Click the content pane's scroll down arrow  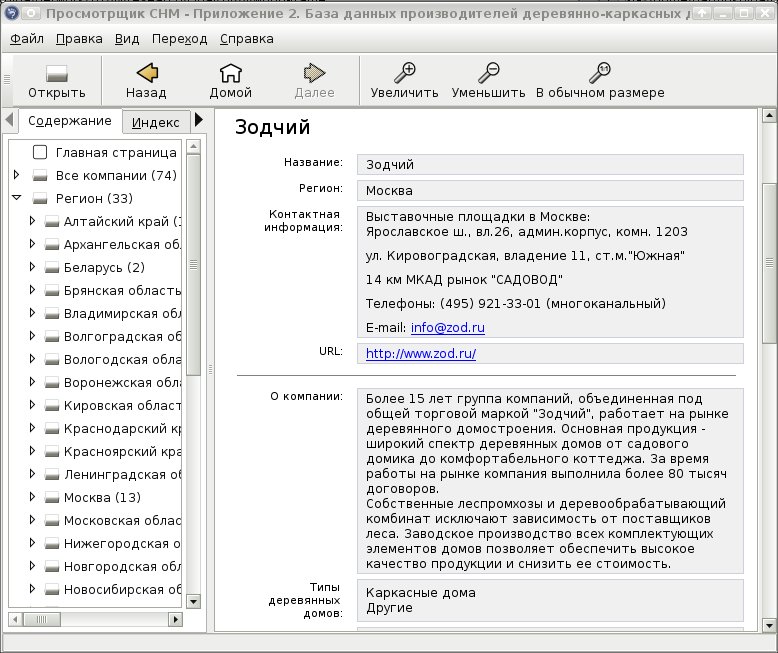pos(769,625)
